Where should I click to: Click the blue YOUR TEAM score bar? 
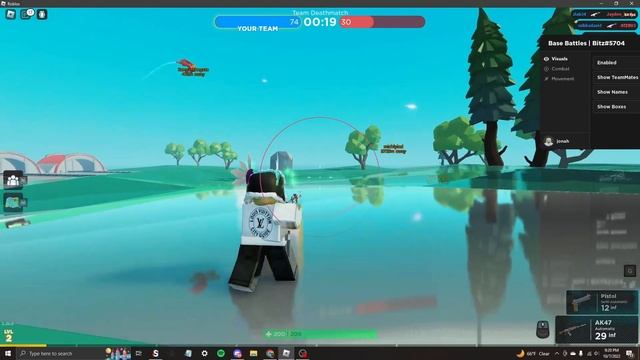point(258,22)
